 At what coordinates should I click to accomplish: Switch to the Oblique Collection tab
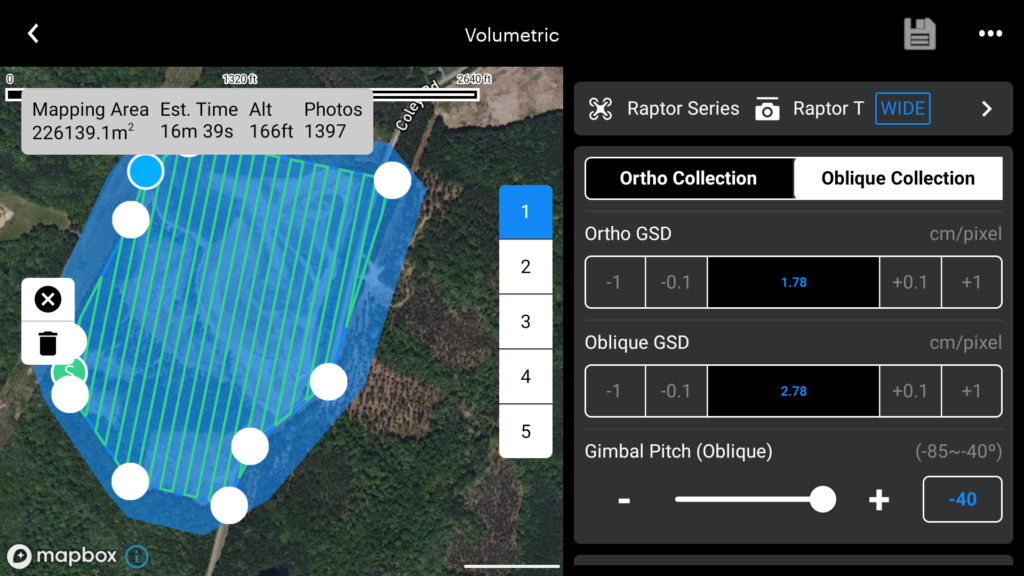(x=897, y=178)
